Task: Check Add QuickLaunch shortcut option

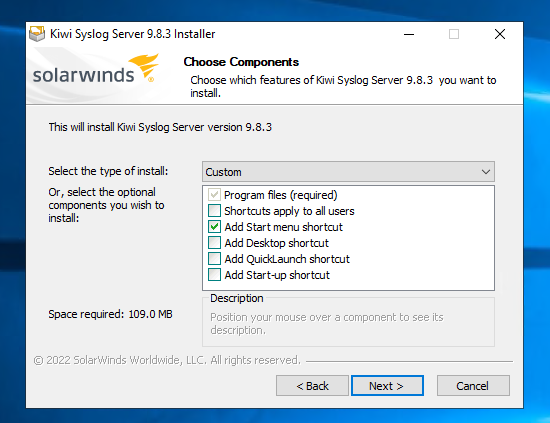Action: coord(214,259)
